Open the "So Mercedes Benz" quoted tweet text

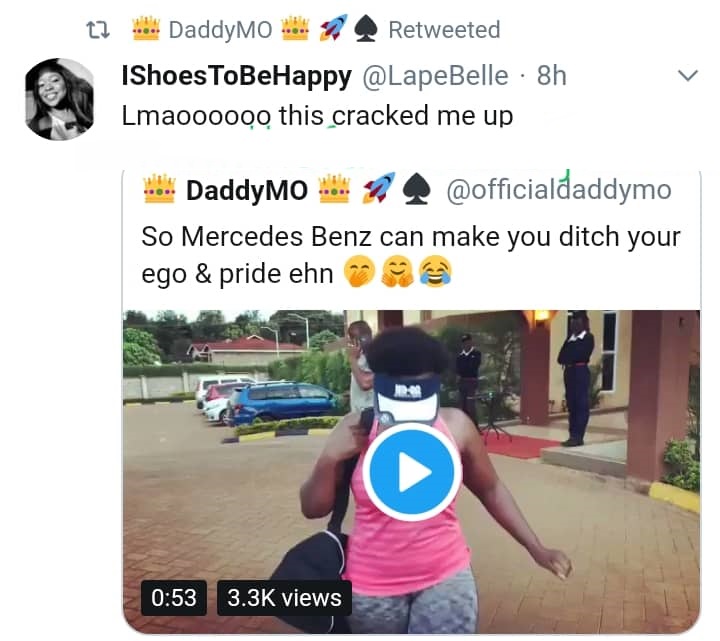[411, 254]
